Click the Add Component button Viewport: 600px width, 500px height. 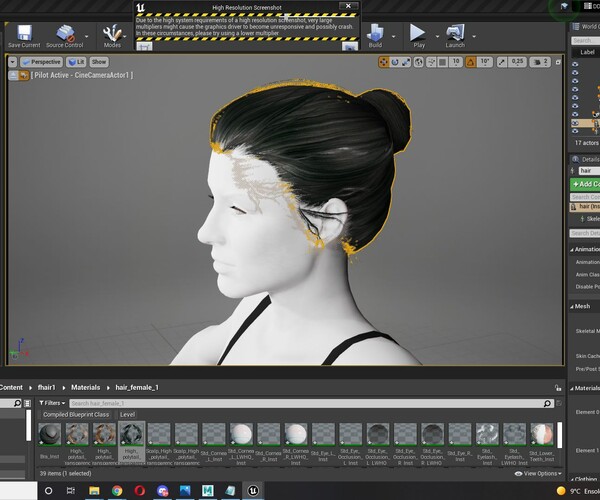(585, 184)
